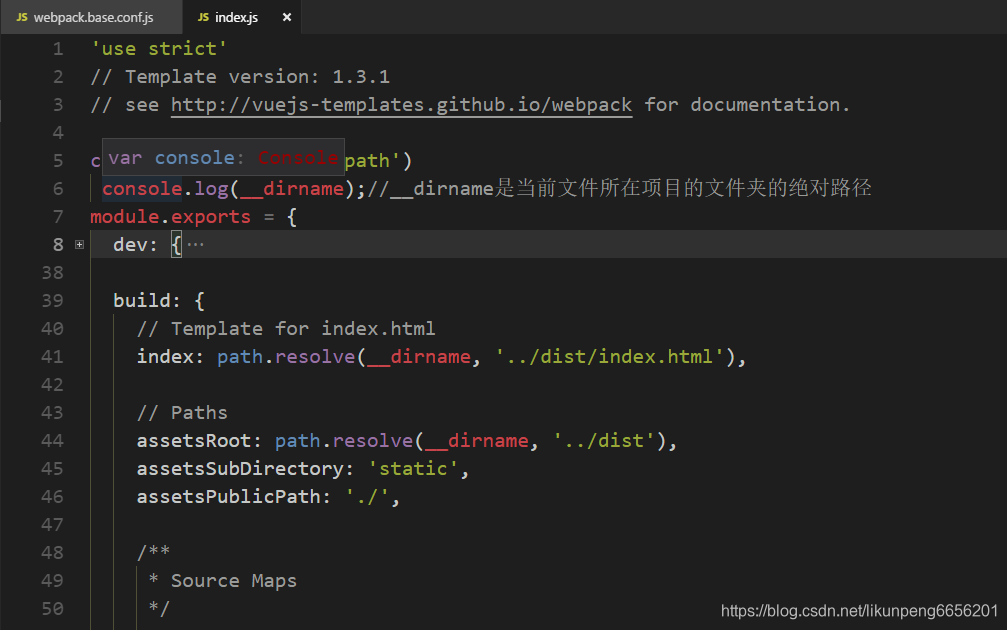
Task: Click module.exports on line 7
Action: pos(170,217)
